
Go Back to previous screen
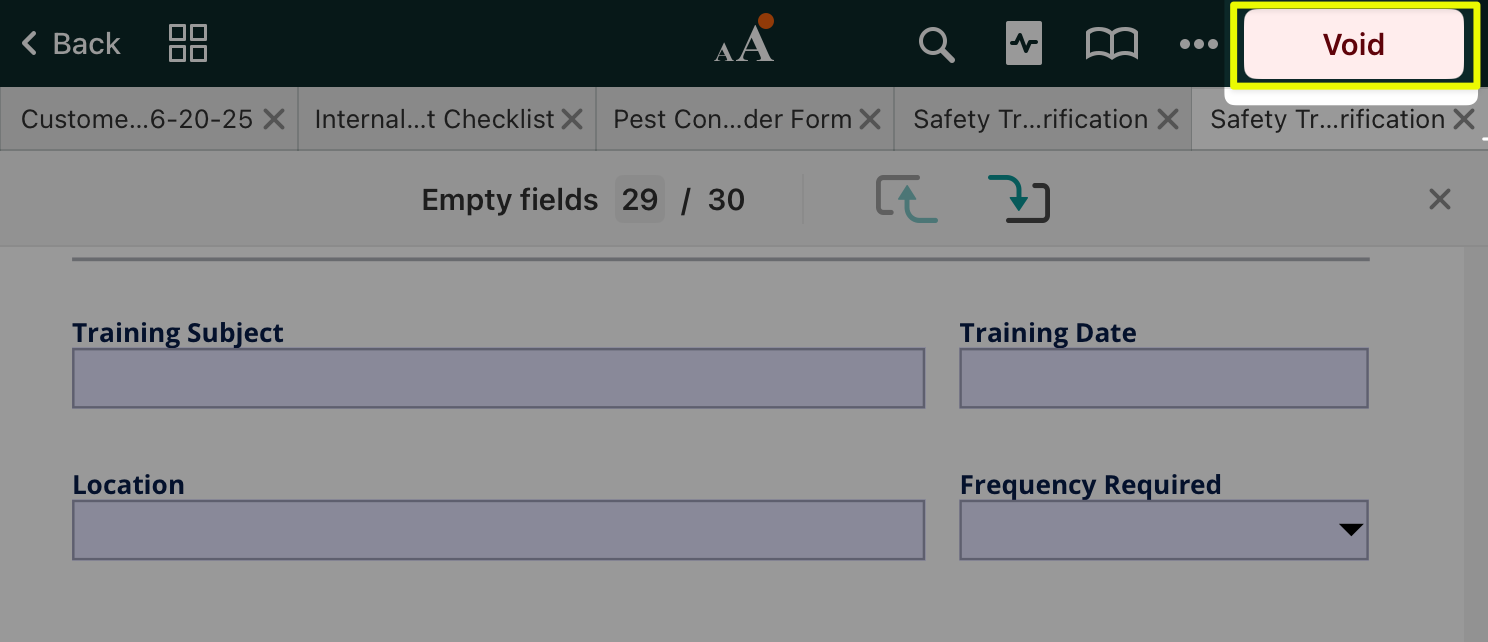(71, 44)
